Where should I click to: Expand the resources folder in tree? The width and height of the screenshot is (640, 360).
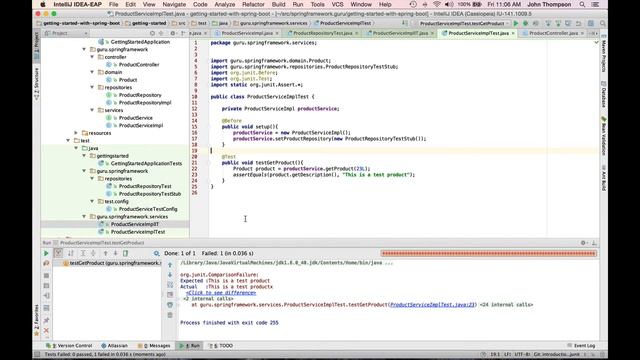(76, 133)
